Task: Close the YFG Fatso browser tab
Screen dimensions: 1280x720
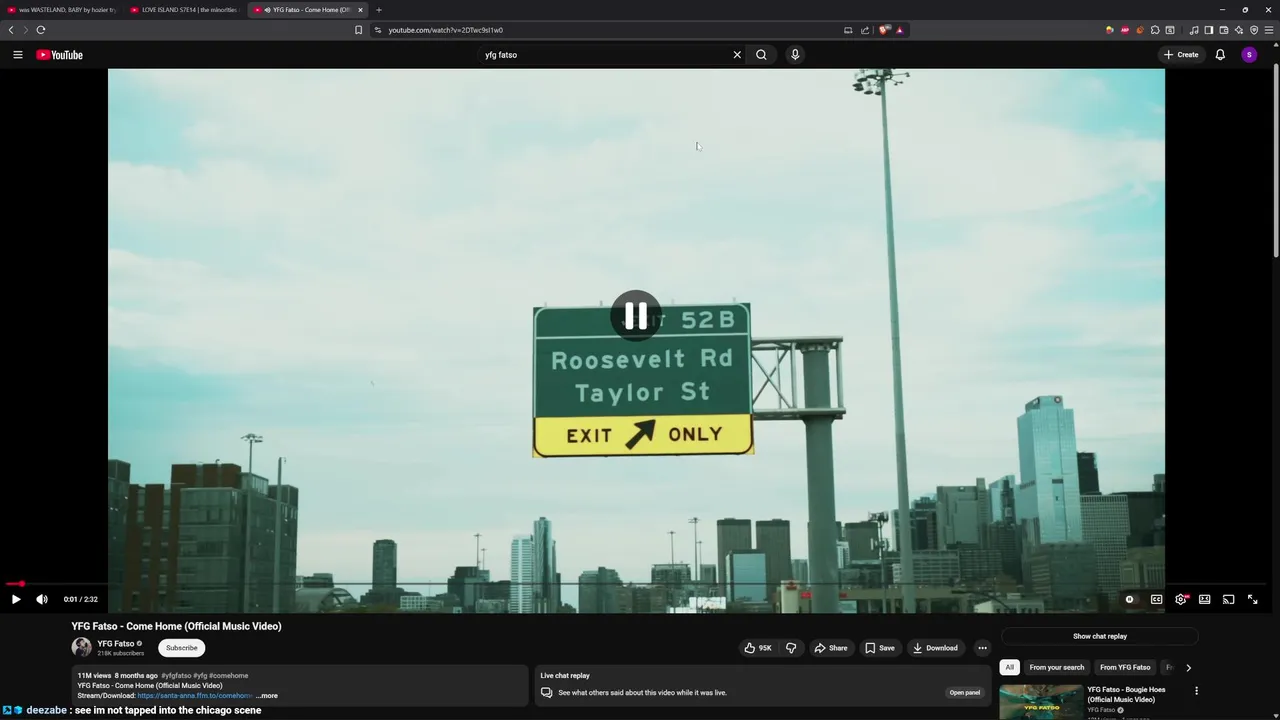Action: click(x=361, y=10)
